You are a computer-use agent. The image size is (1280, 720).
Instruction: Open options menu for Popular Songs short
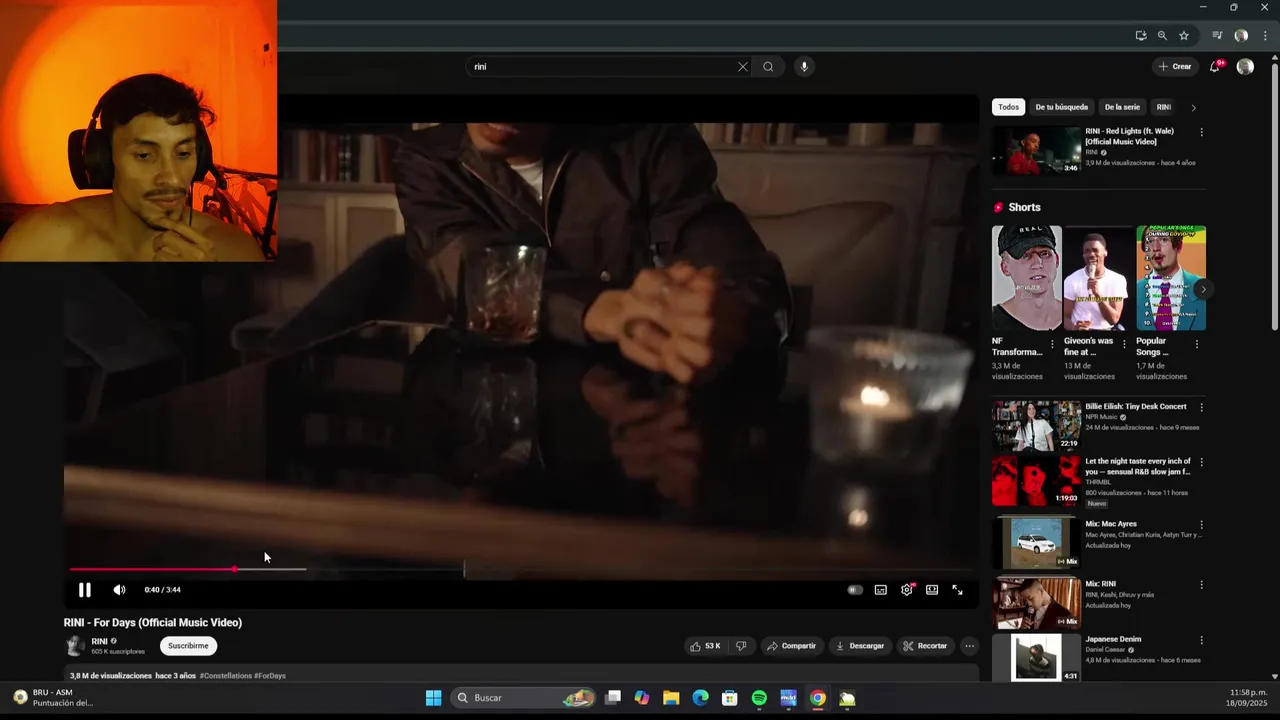(x=1197, y=344)
